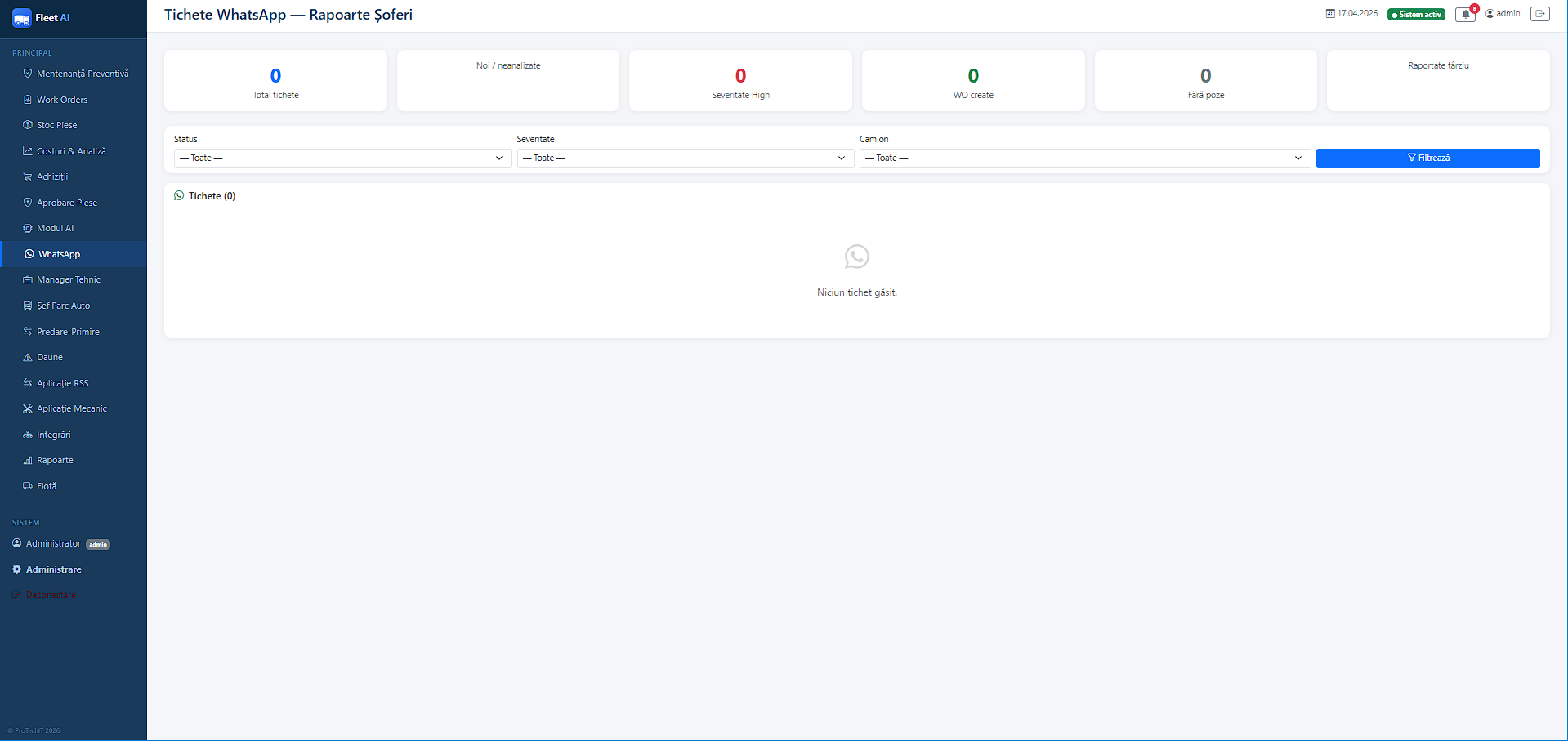Click the green WhatsApp icon beside Tichete (0)
Screen dimensions: 1568x741
click(179, 195)
